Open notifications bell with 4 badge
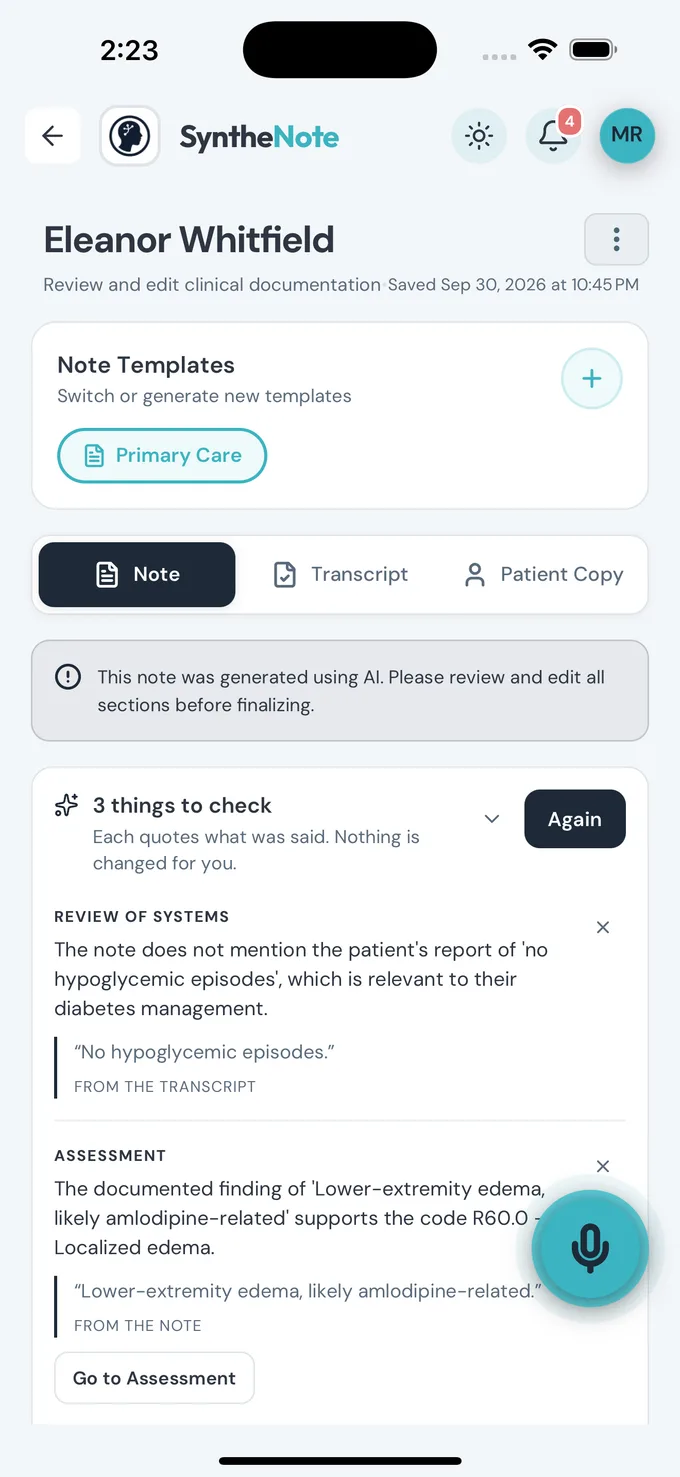Screen dimensions: 680x1477 pos(554,136)
